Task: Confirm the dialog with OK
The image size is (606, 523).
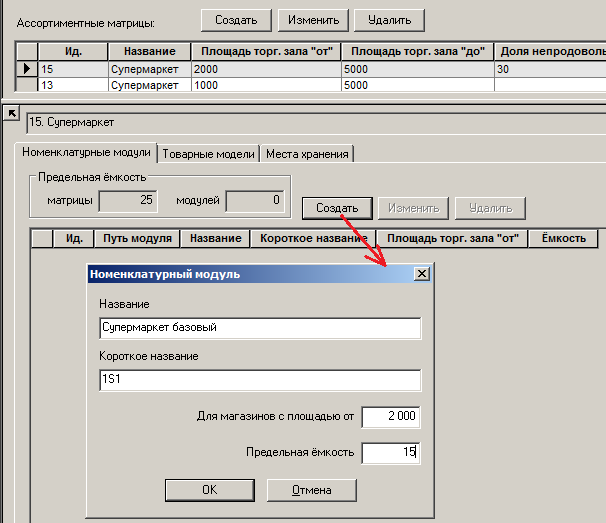Action: coord(210,490)
